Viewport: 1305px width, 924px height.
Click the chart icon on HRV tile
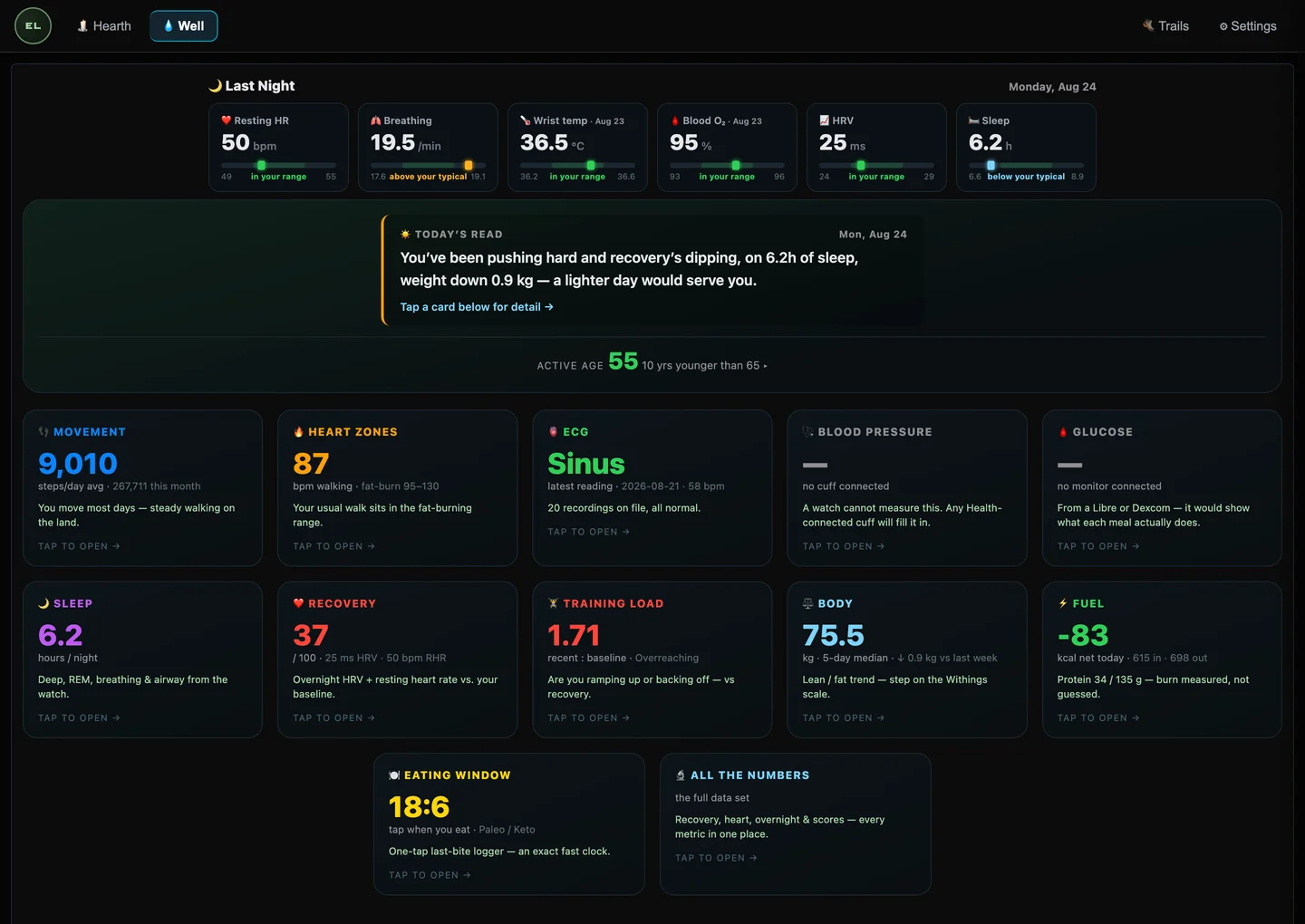825,120
